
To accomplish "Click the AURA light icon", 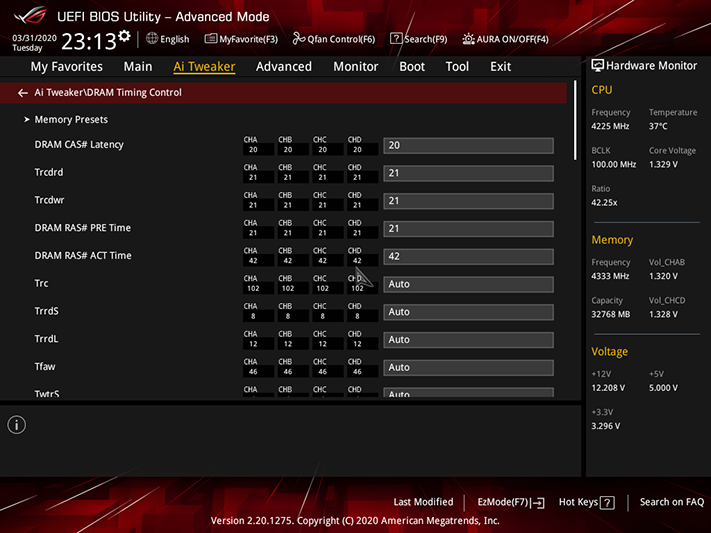I will [468, 39].
